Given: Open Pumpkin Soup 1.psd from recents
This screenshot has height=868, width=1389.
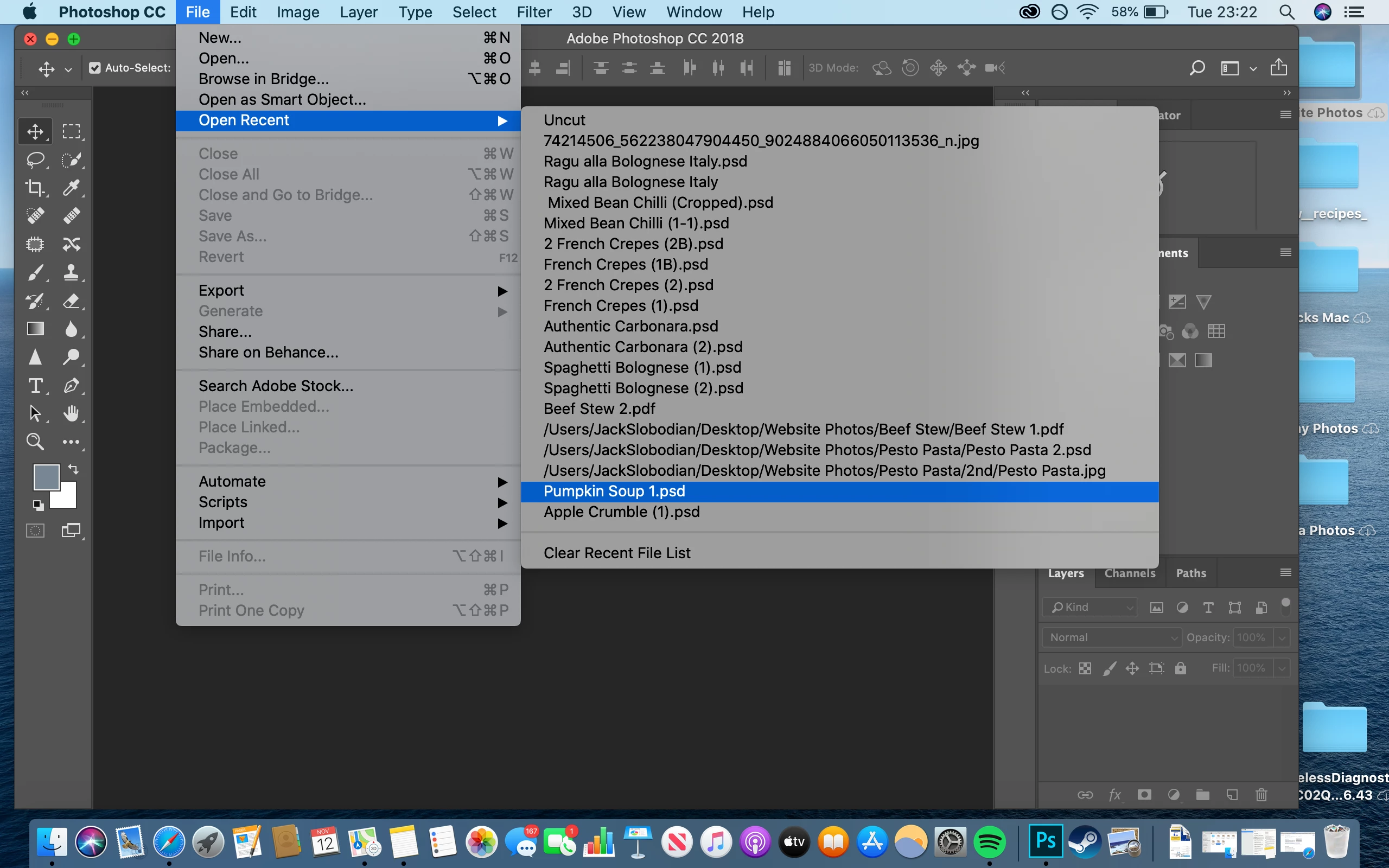Looking at the screenshot, I should point(614,492).
